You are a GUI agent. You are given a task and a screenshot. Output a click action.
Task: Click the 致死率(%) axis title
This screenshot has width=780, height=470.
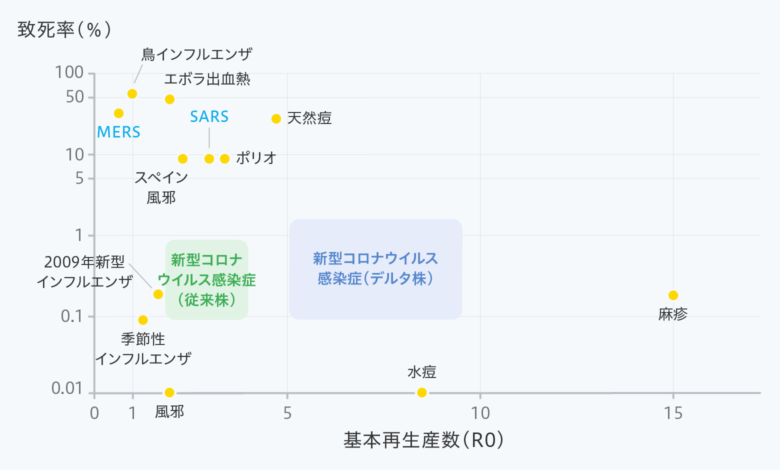(64, 30)
